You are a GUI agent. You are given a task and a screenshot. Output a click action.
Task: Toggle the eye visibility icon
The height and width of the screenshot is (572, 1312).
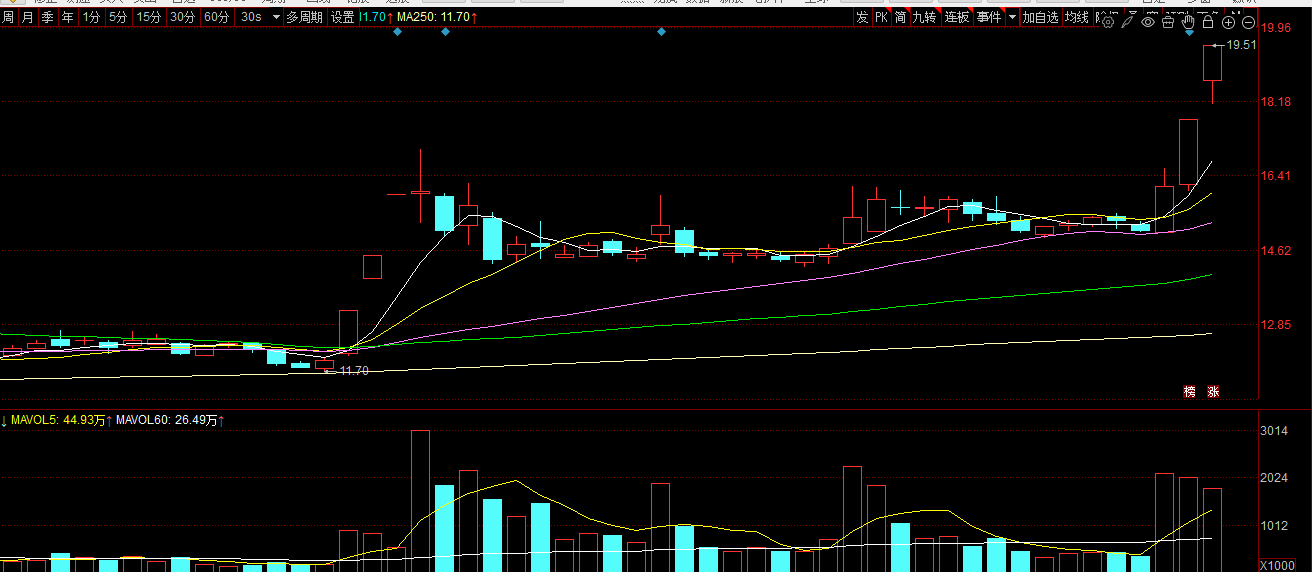click(1148, 21)
